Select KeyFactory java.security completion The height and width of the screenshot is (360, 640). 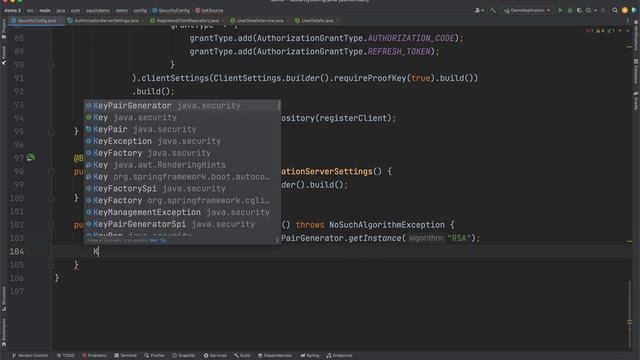(182, 153)
